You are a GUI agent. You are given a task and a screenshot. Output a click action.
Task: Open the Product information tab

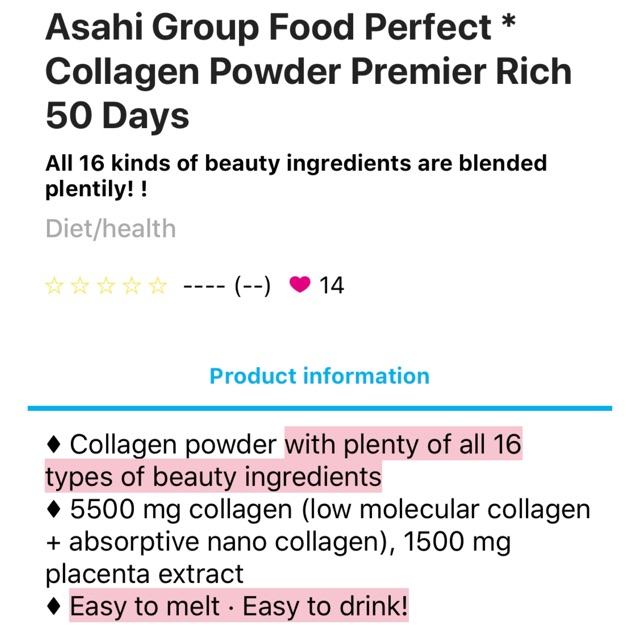pos(320,376)
